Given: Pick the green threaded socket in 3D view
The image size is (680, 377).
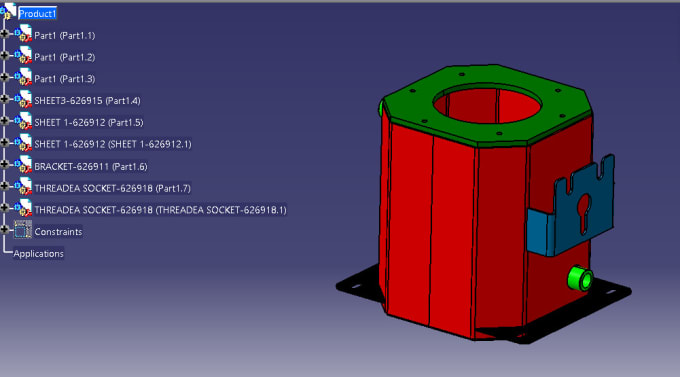Looking at the screenshot, I should coord(580,278).
